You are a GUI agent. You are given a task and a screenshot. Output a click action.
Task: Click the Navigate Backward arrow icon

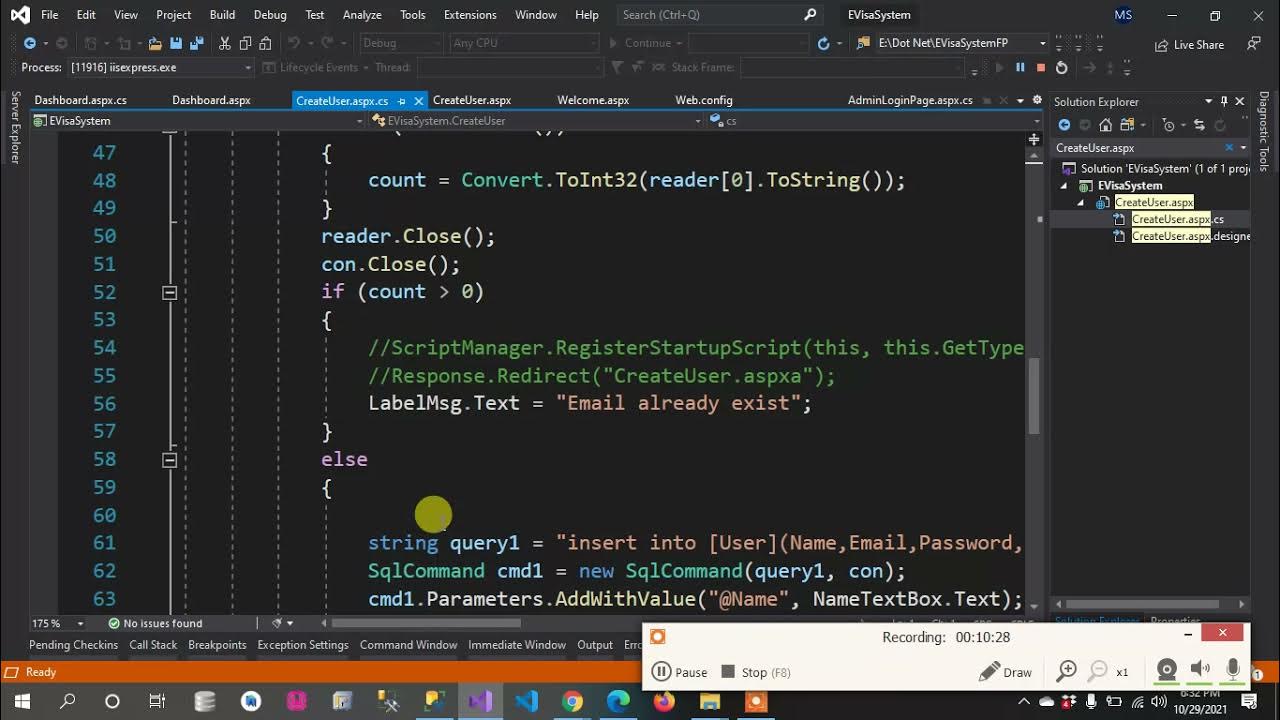point(29,43)
